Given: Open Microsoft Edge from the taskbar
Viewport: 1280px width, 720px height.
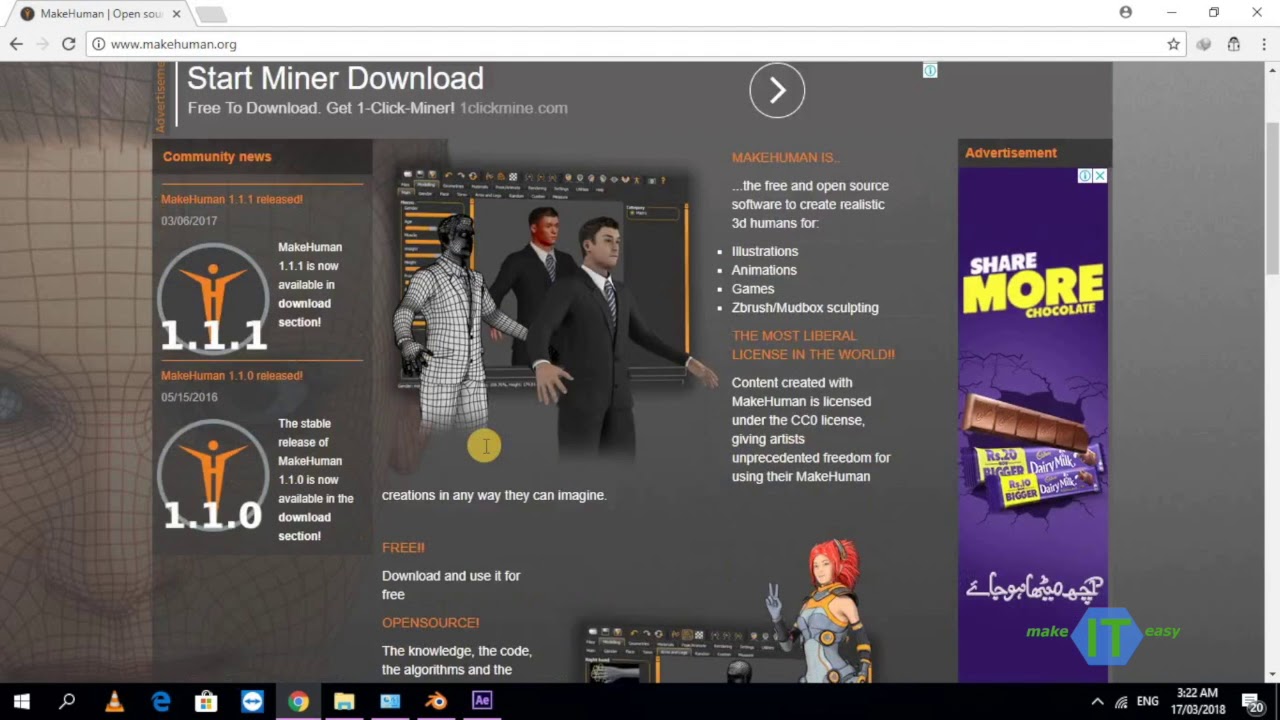Looking at the screenshot, I should 160,701.
